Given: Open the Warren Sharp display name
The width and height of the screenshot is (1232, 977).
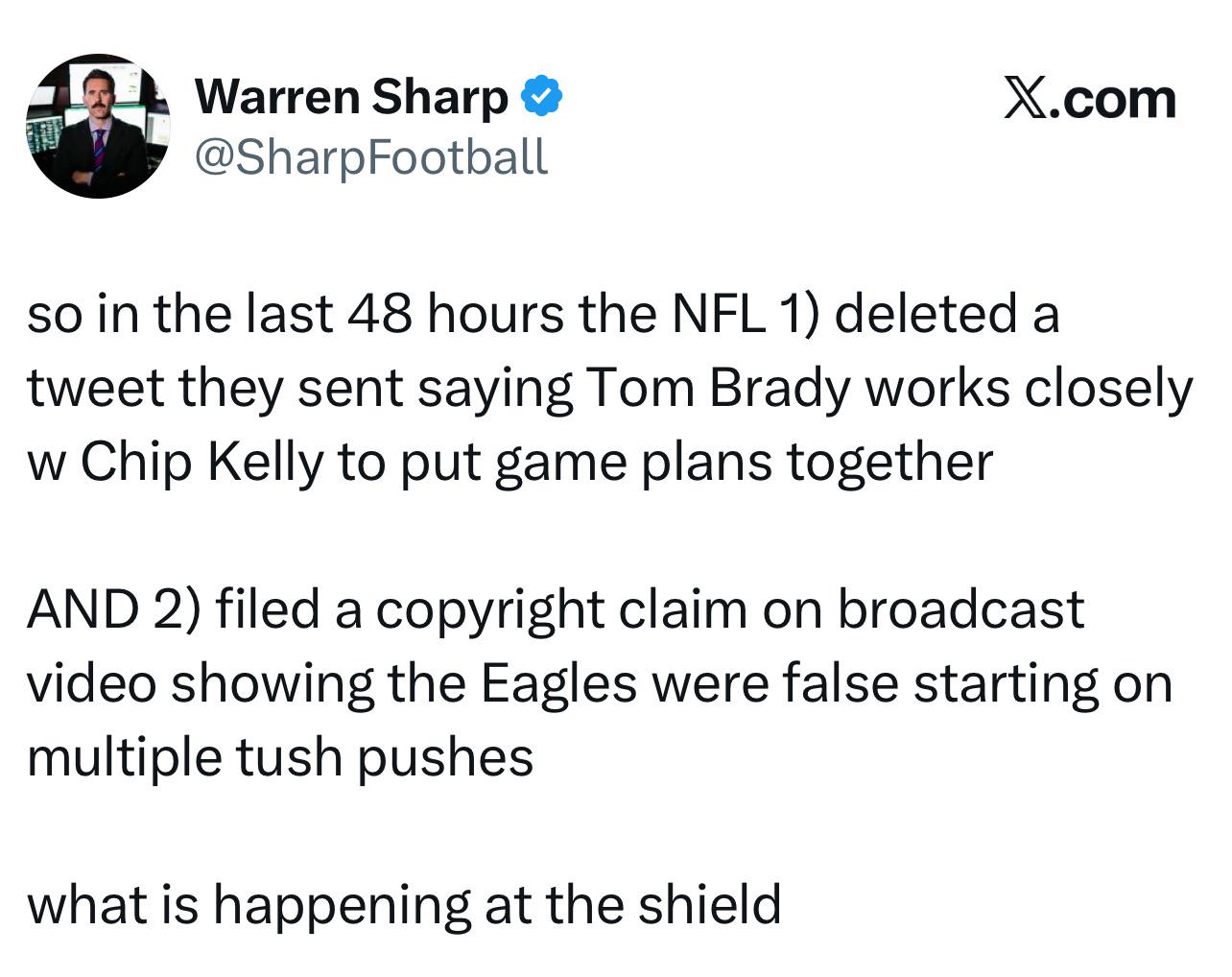Looking at the screenshot, I should coord(351,98).
